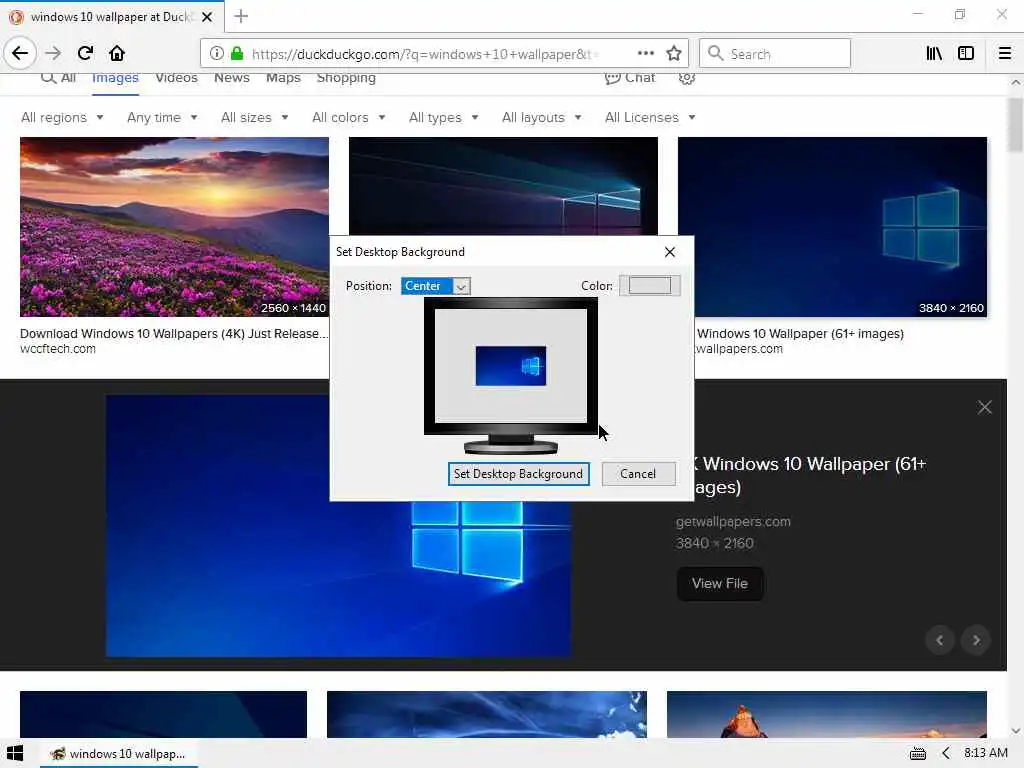The height and width of the screenshot is (768, 1024).
Task: Open Download Windows 10 Wallpapers (4K) link
Action: click(x=174, y=334)
